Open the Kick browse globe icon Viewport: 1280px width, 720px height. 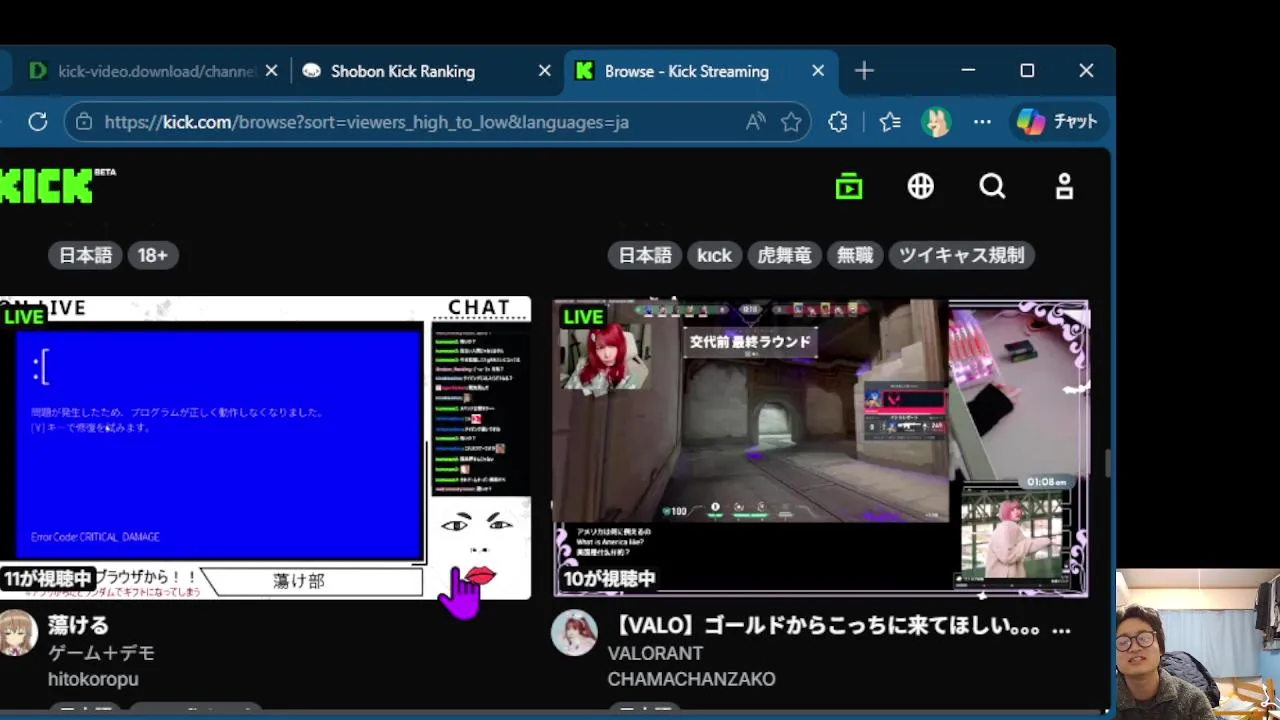(921, 186)
